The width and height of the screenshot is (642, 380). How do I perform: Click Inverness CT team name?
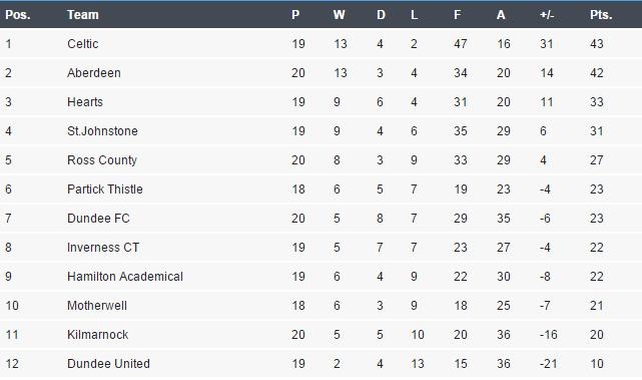[x=103, y=247]
